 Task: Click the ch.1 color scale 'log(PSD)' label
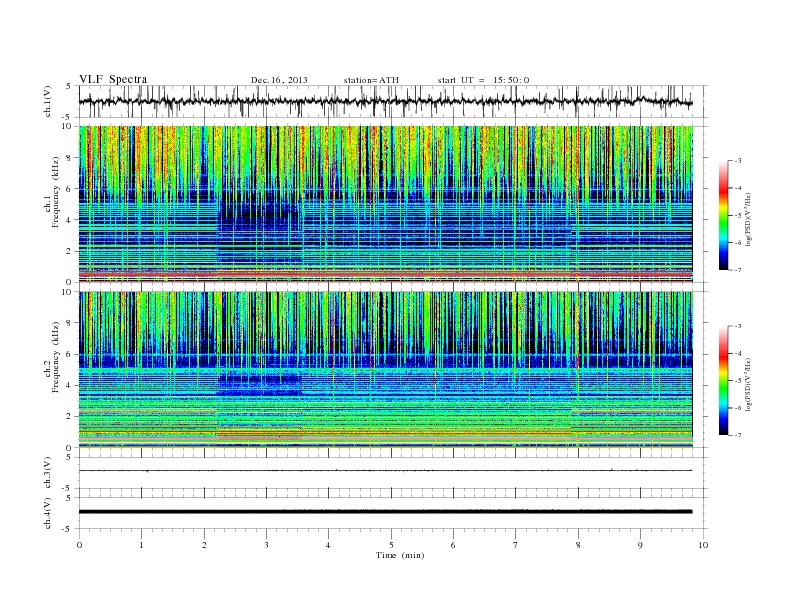(750, 219)
